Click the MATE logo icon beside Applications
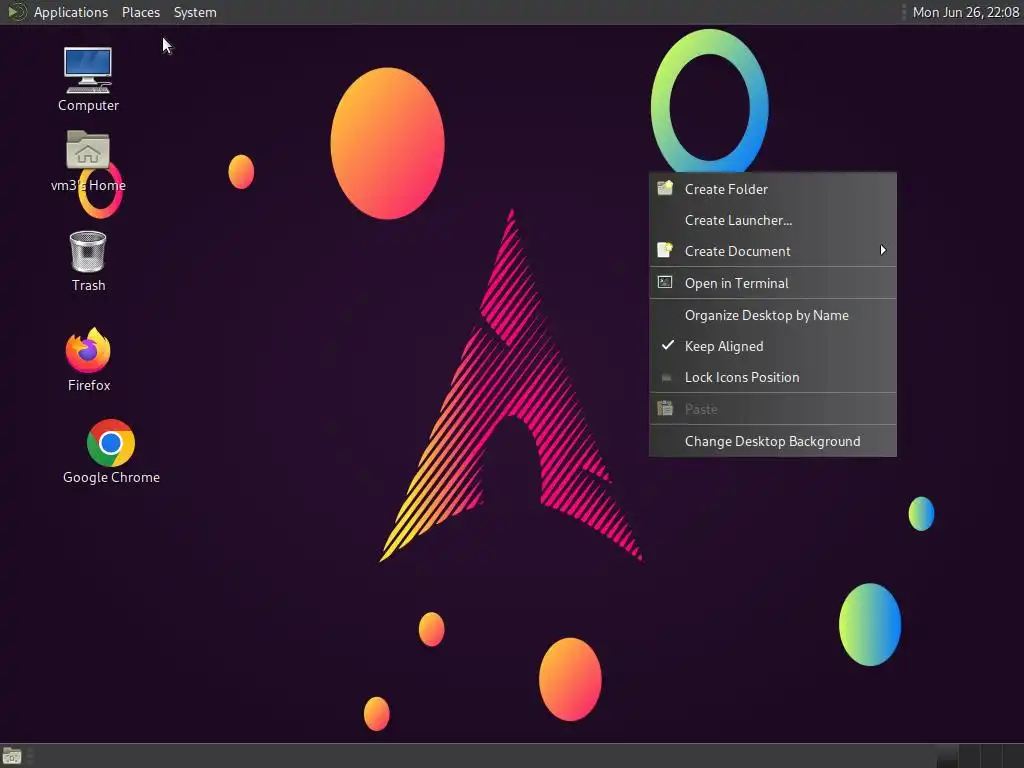This screenshot has width=1024, height=768. 16,12
